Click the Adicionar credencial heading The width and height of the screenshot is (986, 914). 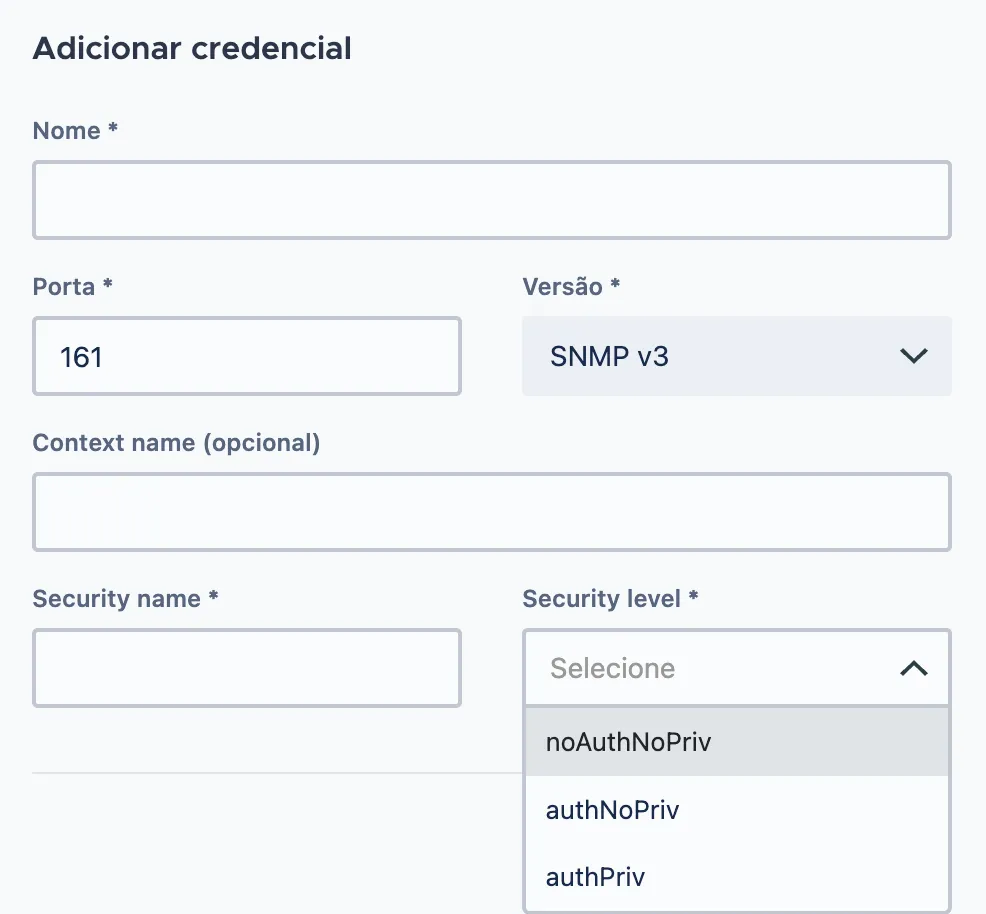pyautogui.click(x=192, y=48)
